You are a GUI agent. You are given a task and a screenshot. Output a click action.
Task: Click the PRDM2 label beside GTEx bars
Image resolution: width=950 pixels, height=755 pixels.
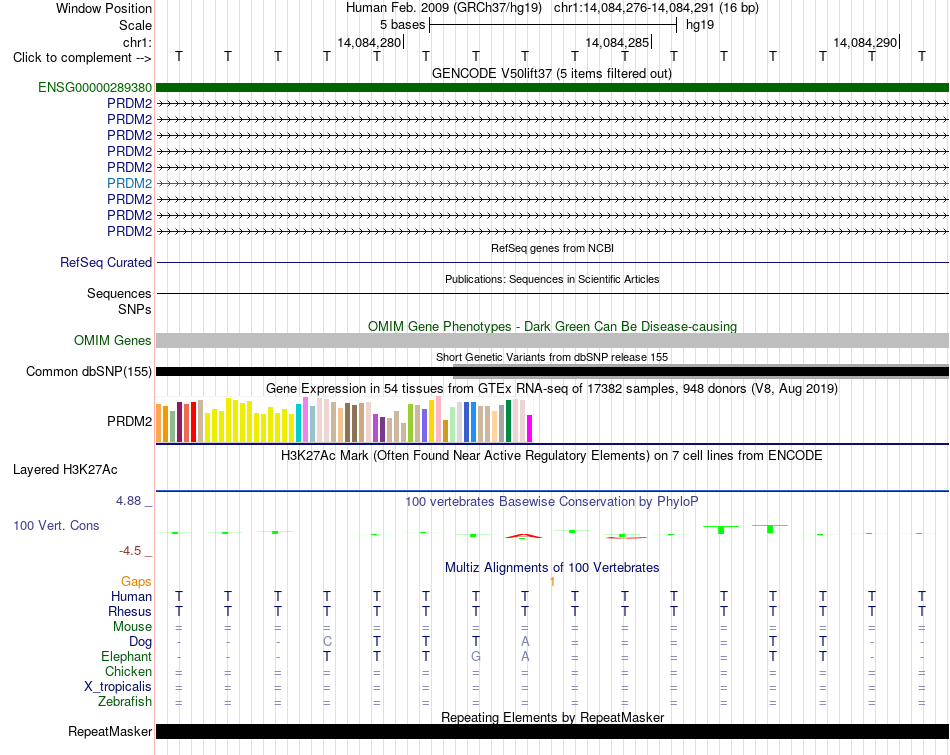tap(129, 421)
